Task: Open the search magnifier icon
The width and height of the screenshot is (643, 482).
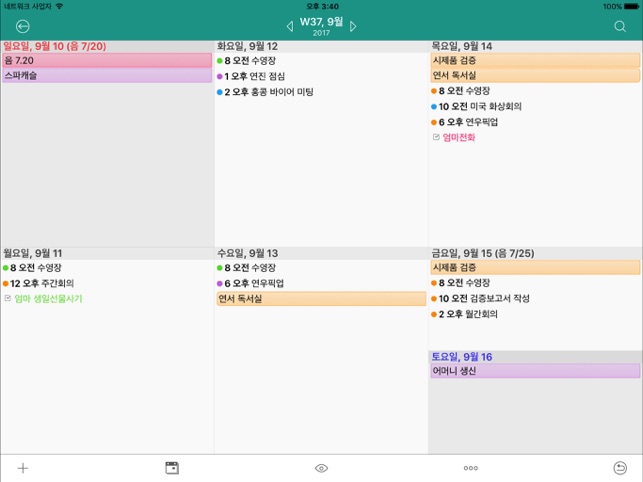Action: point(620,26)
